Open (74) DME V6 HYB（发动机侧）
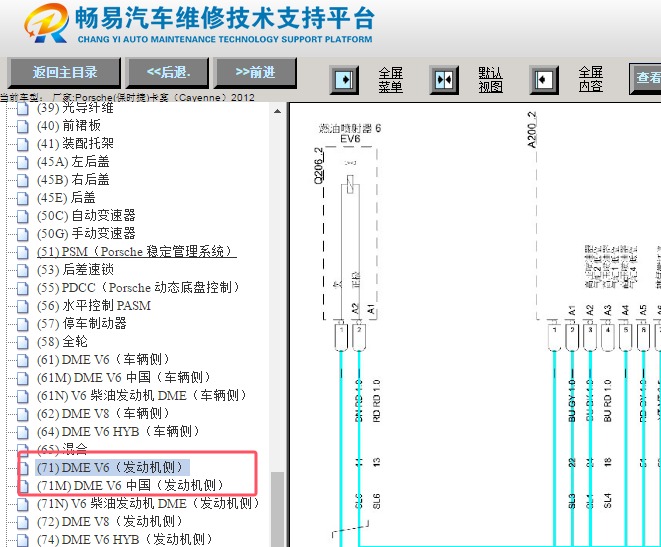This screenshot has width=661, height=547. [125, 539]
